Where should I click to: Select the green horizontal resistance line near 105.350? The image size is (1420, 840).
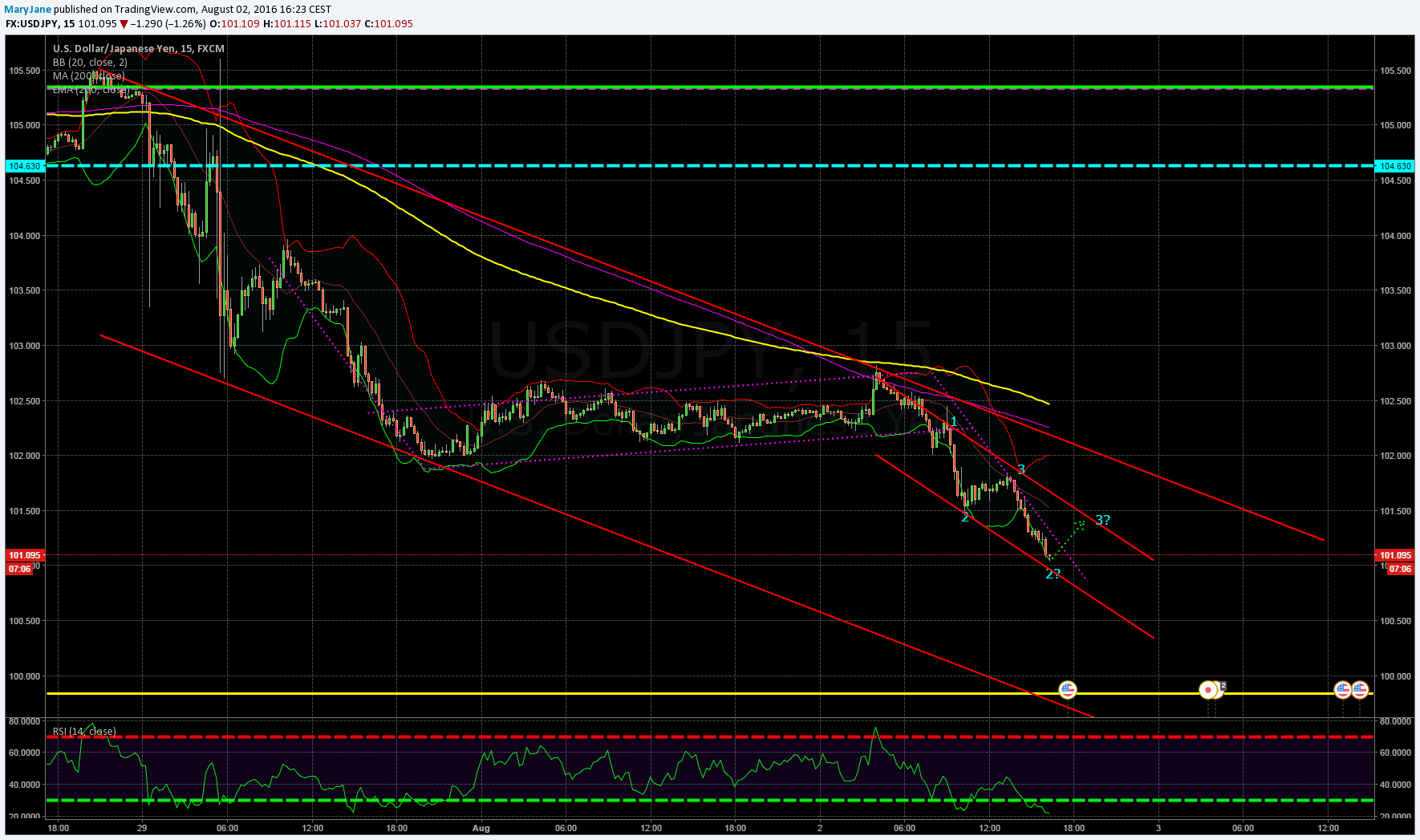(710, 87)
